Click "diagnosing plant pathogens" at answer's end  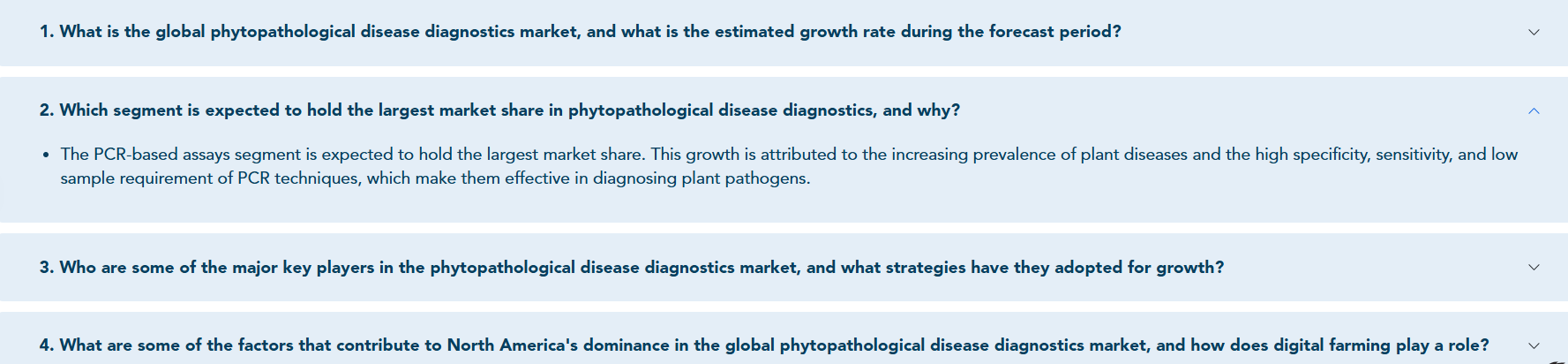pos(701,178)
